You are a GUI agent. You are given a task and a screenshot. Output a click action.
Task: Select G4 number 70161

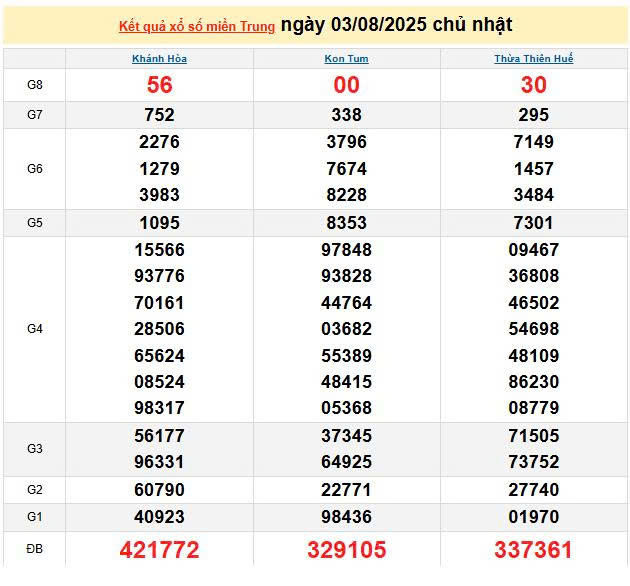[160, 303]
